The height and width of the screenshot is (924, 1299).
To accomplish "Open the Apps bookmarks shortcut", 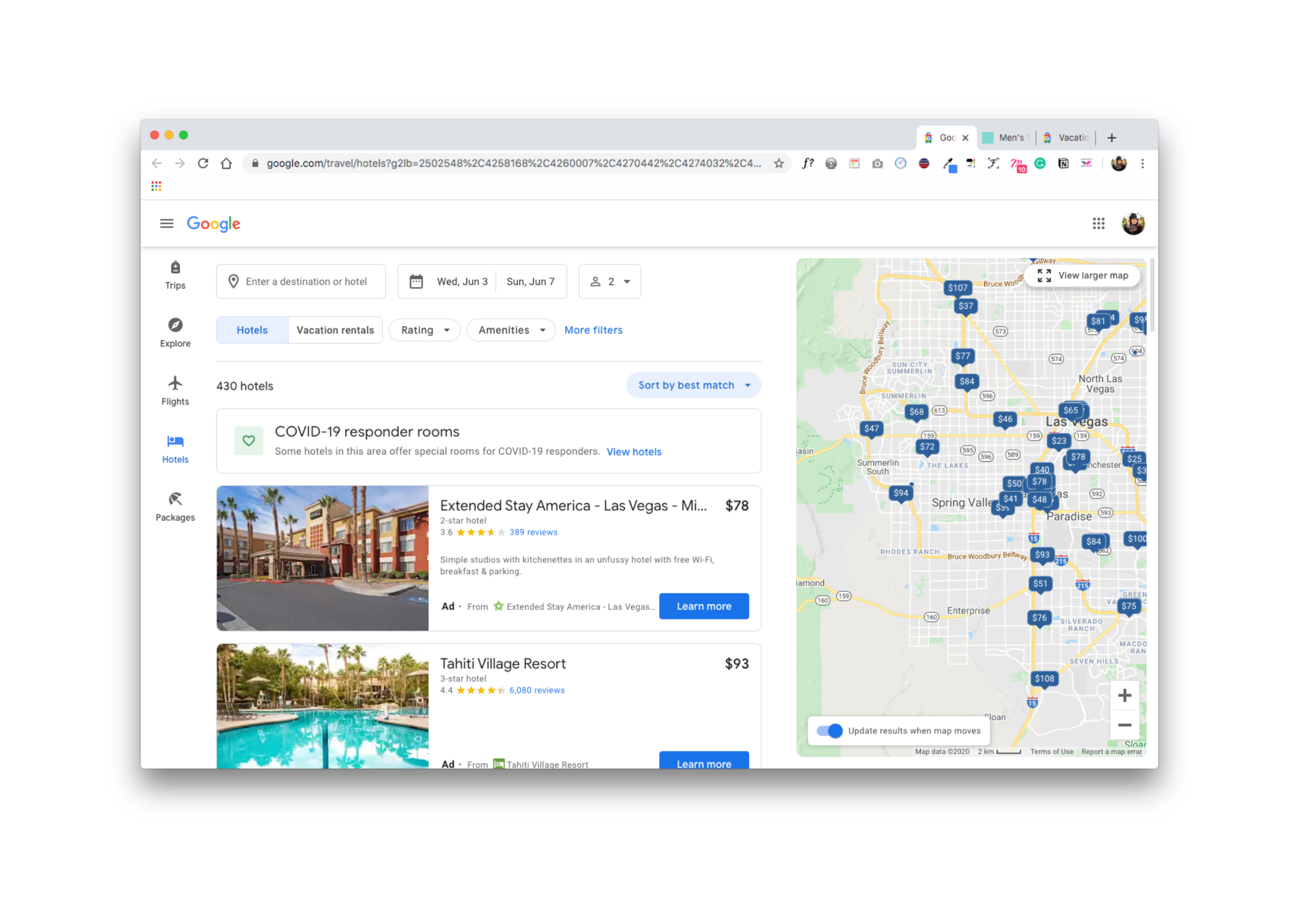I will pos(156,186).
